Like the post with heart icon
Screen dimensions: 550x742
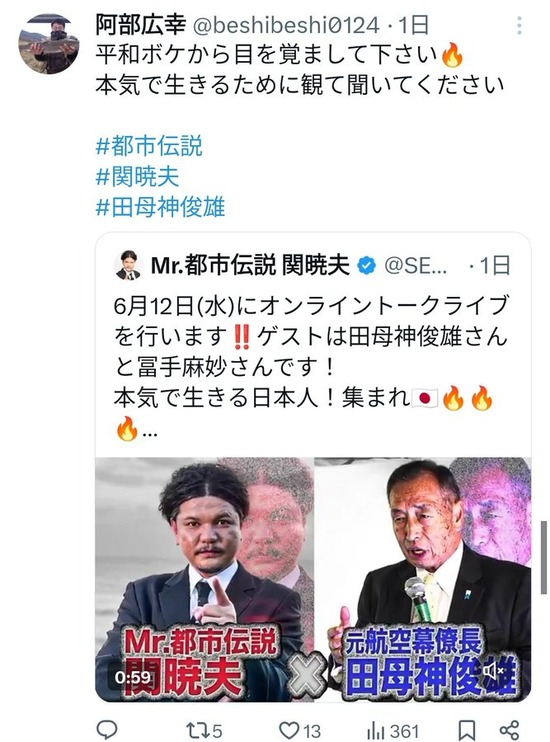pyautogui.click(x=300, y=730)
